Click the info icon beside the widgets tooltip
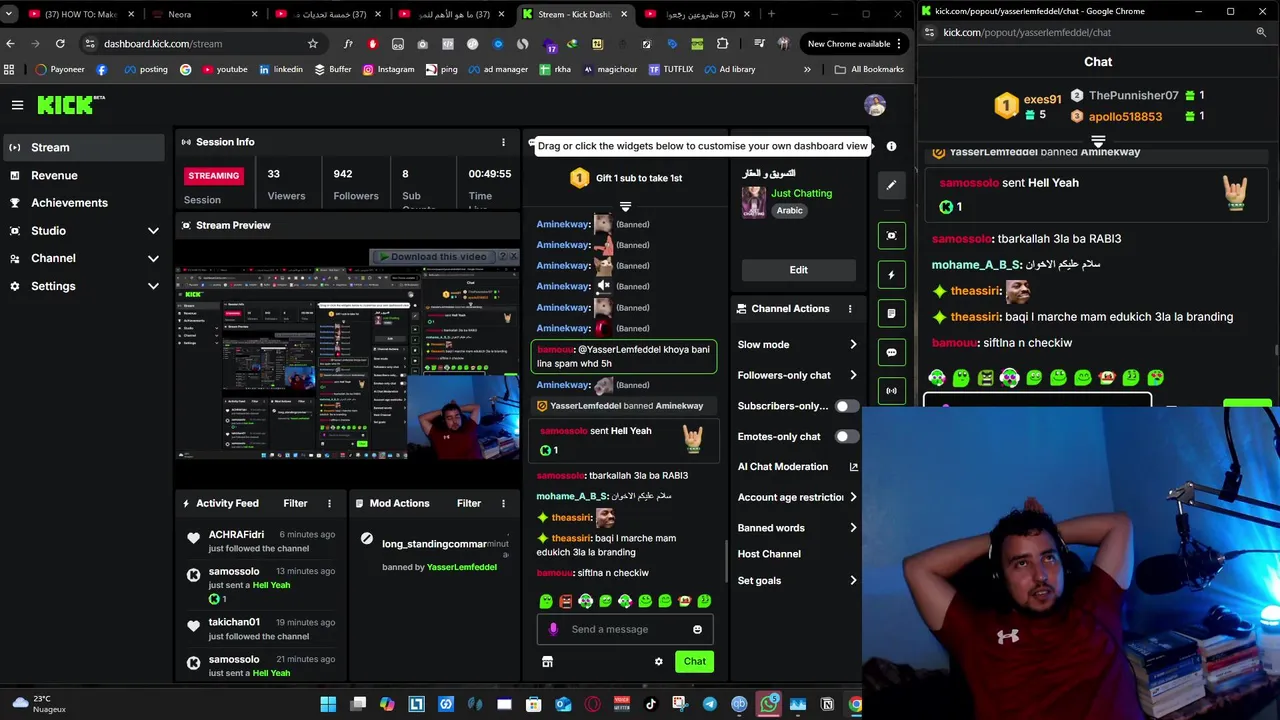Viewport: 1280px width, 720px height. [891, 146]
